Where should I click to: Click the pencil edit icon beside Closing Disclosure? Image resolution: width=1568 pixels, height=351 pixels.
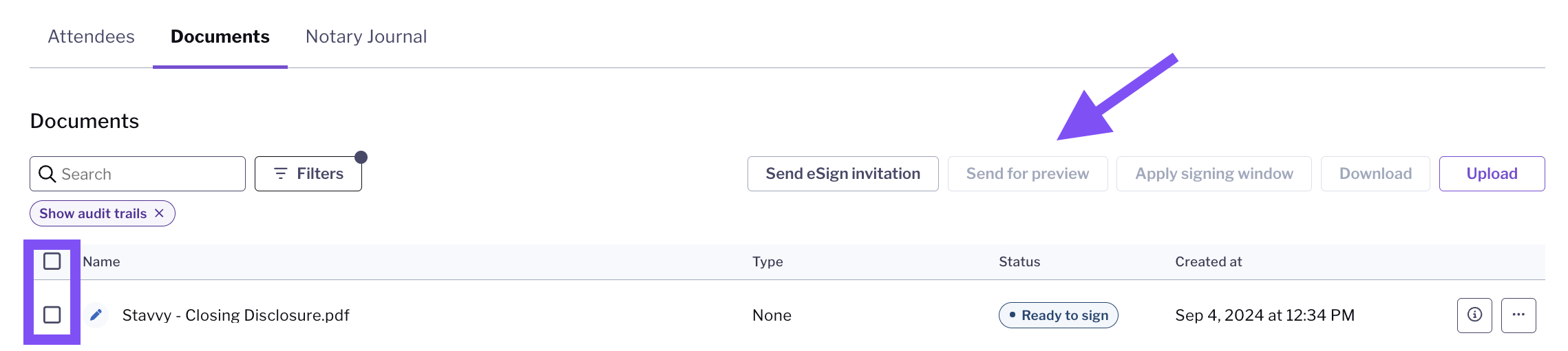(x=96, y=315)
